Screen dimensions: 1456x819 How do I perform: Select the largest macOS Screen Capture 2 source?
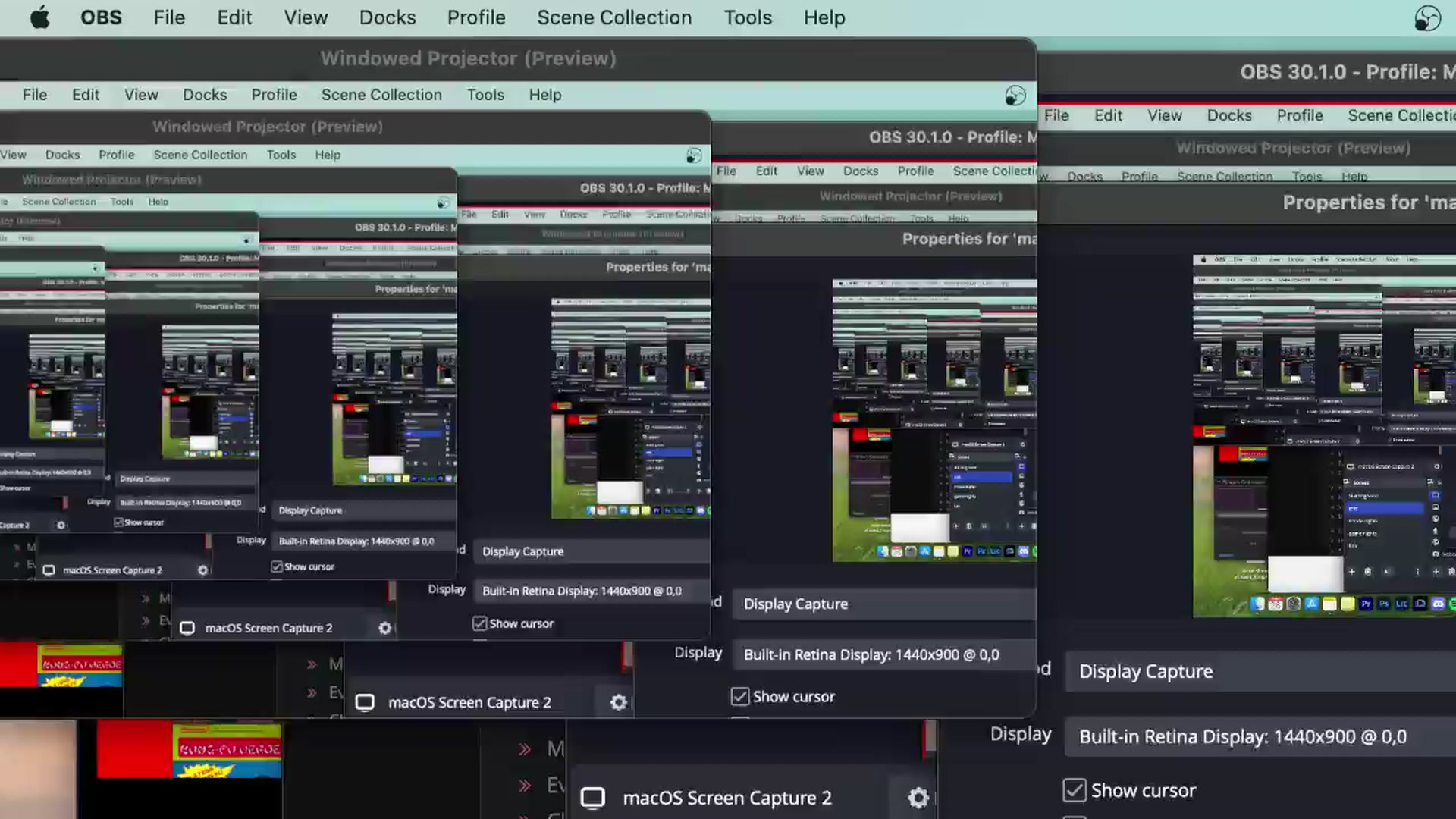click(726, 798)
